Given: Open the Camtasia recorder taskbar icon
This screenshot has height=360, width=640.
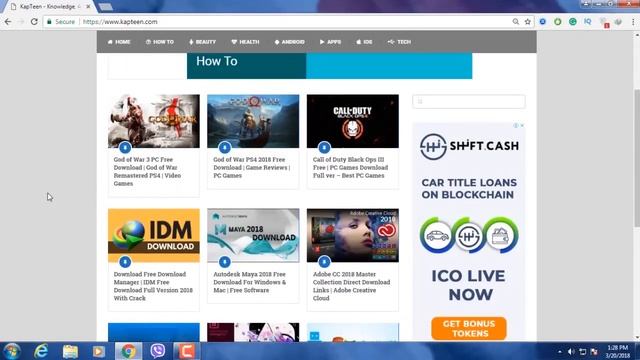Looking at the screenshot, I should pos(186,351).
